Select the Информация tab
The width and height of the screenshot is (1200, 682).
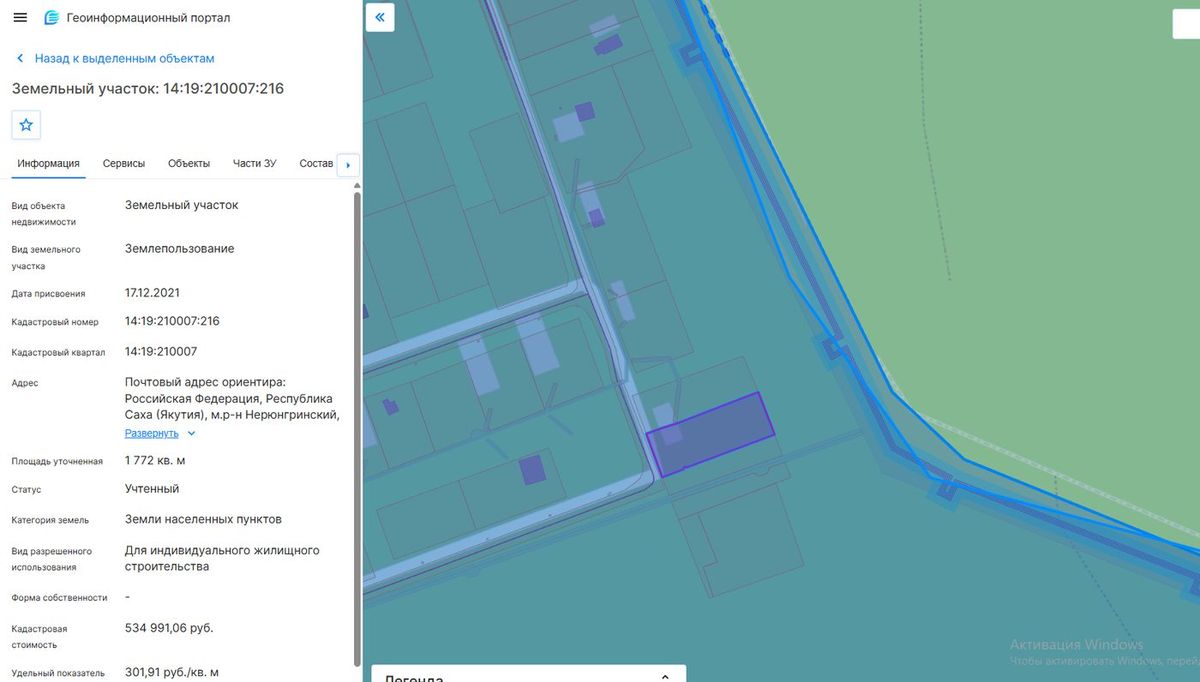click(48, 163)
